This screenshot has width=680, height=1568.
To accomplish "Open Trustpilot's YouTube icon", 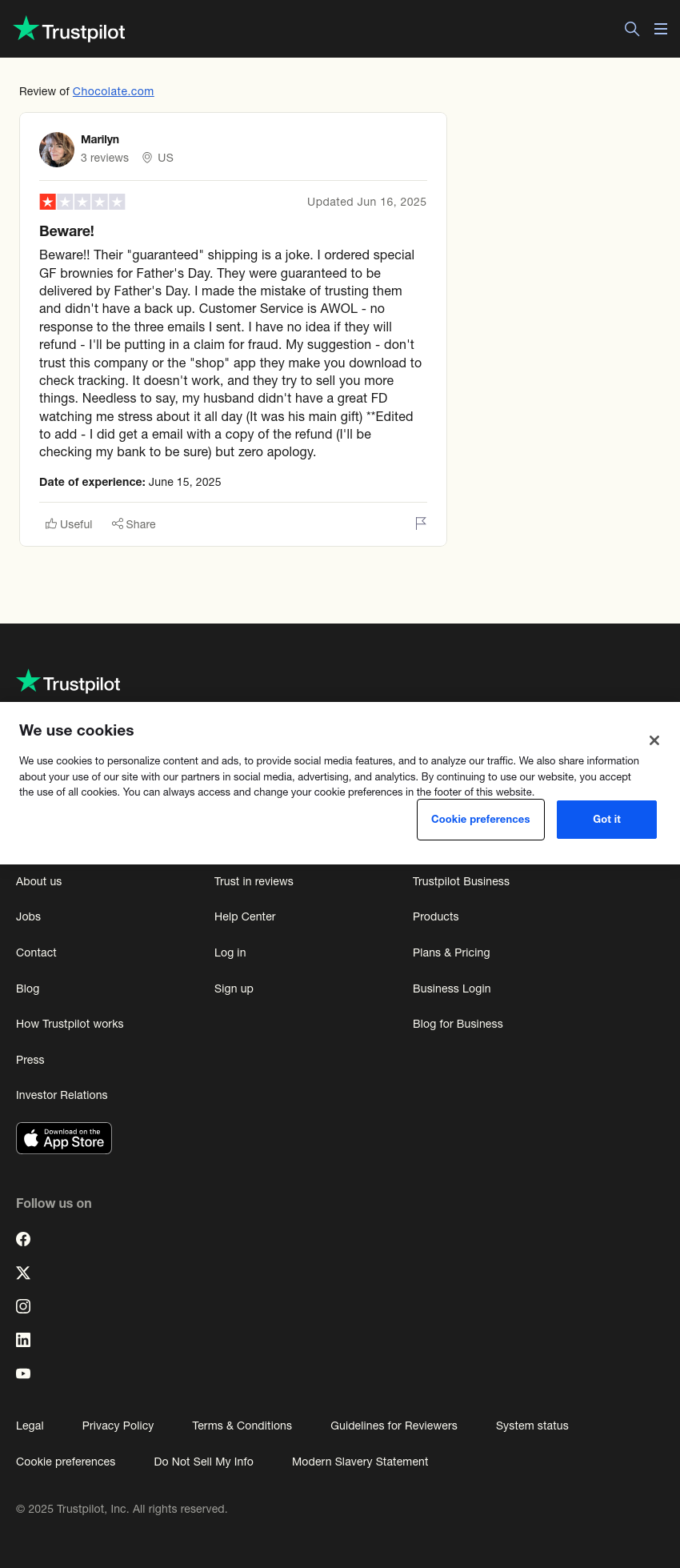I will pos(23,1374).
